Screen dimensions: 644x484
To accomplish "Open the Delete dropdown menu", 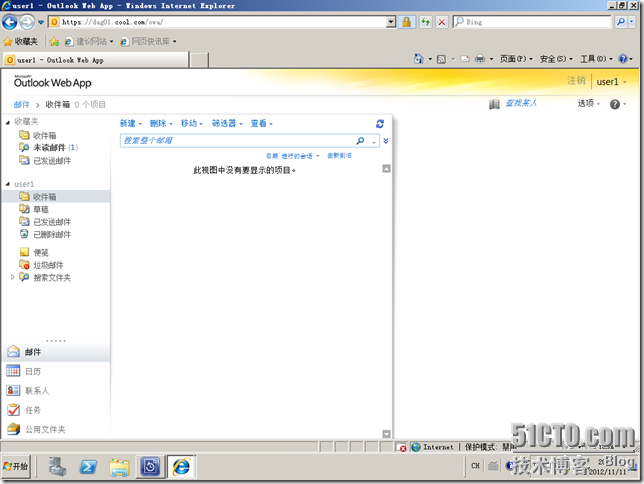I will [x=161, y=123].
